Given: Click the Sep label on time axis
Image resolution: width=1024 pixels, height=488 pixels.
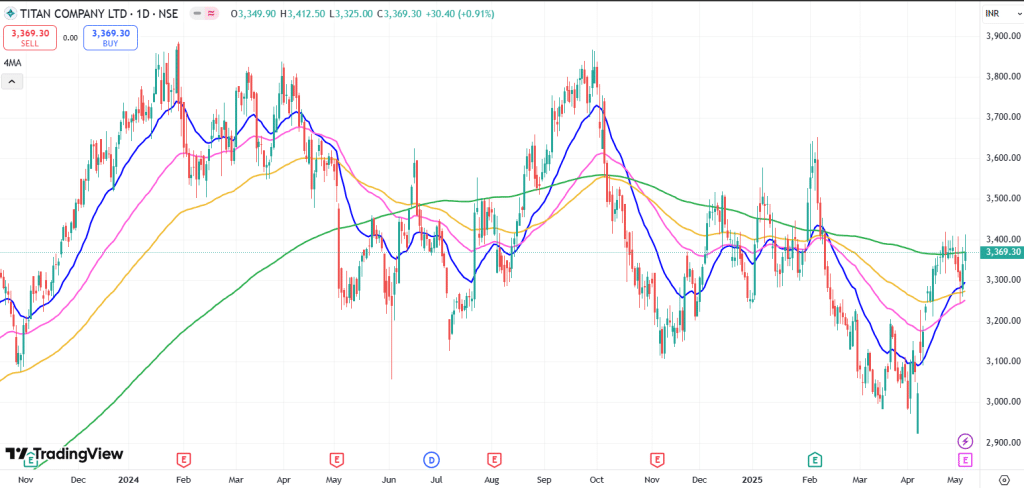Looking at the screenshot, I should [544, 479].
